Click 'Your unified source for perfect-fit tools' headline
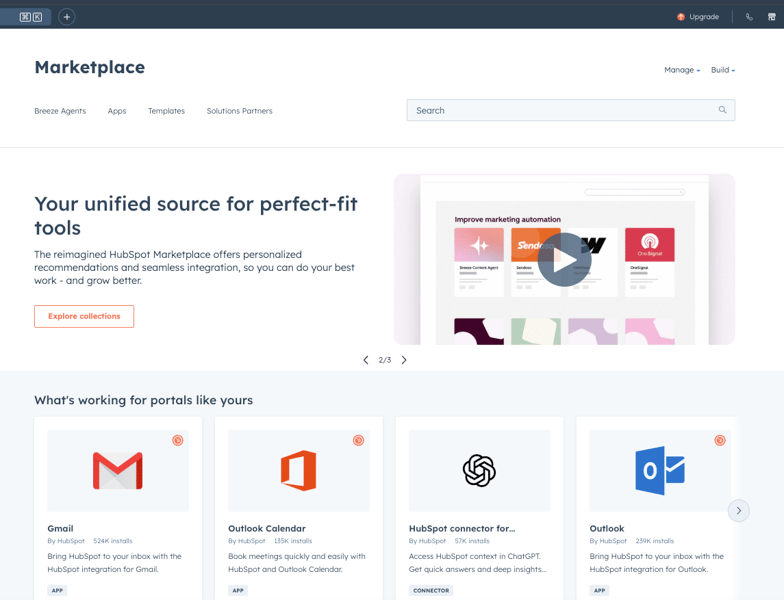 point(196,216)
